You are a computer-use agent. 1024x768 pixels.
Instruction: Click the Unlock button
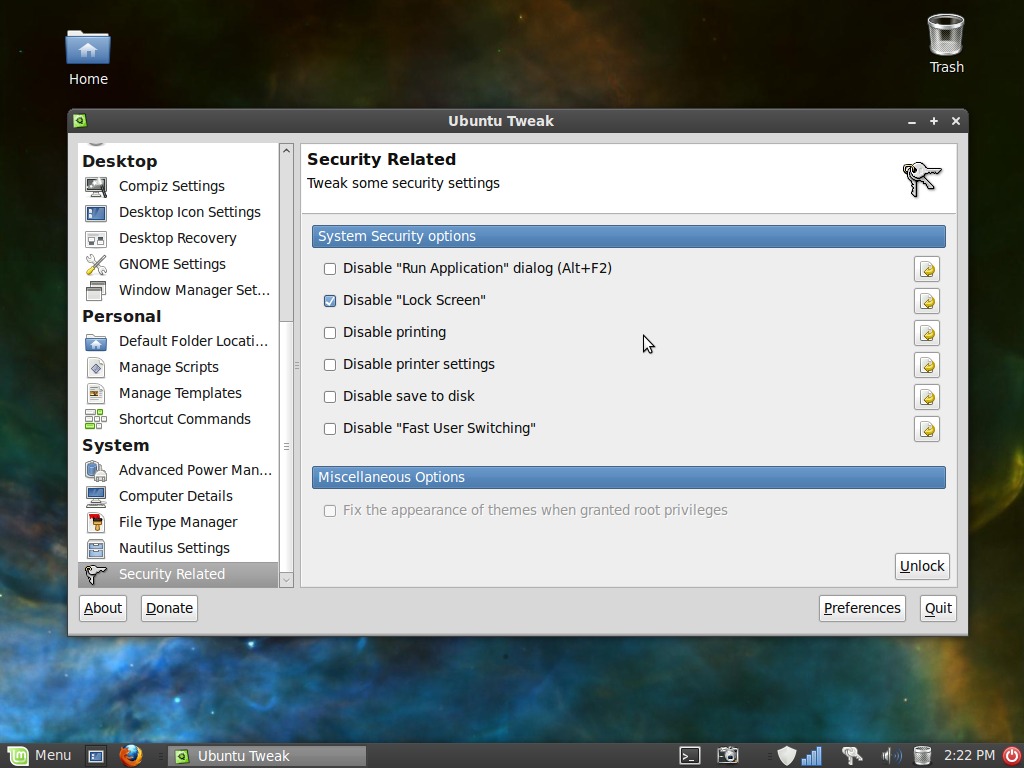point(921,566)
